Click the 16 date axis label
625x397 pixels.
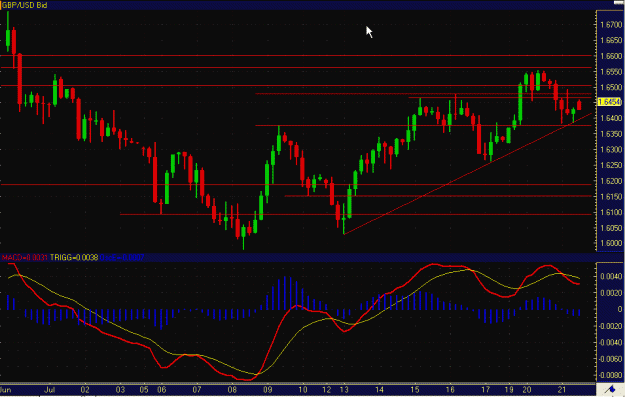click(x=450, y=389)
